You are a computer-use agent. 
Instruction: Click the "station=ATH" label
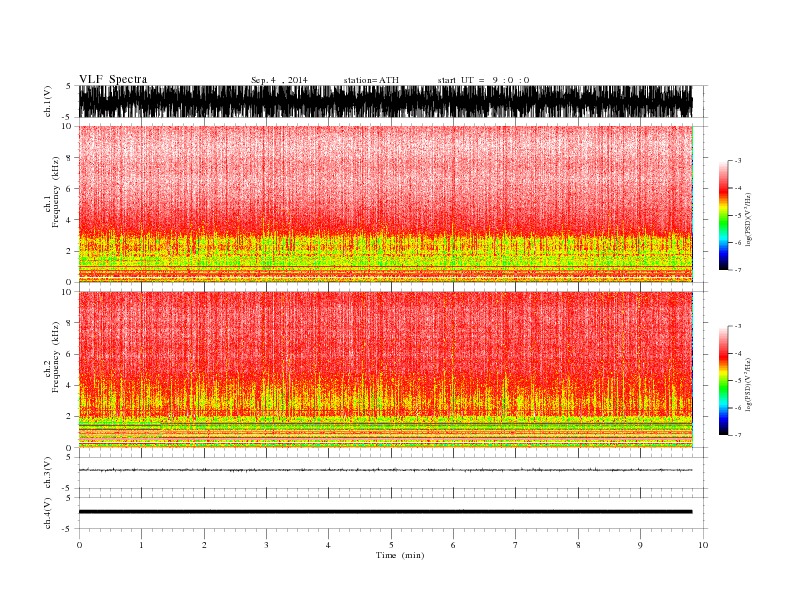coord(371,80)
